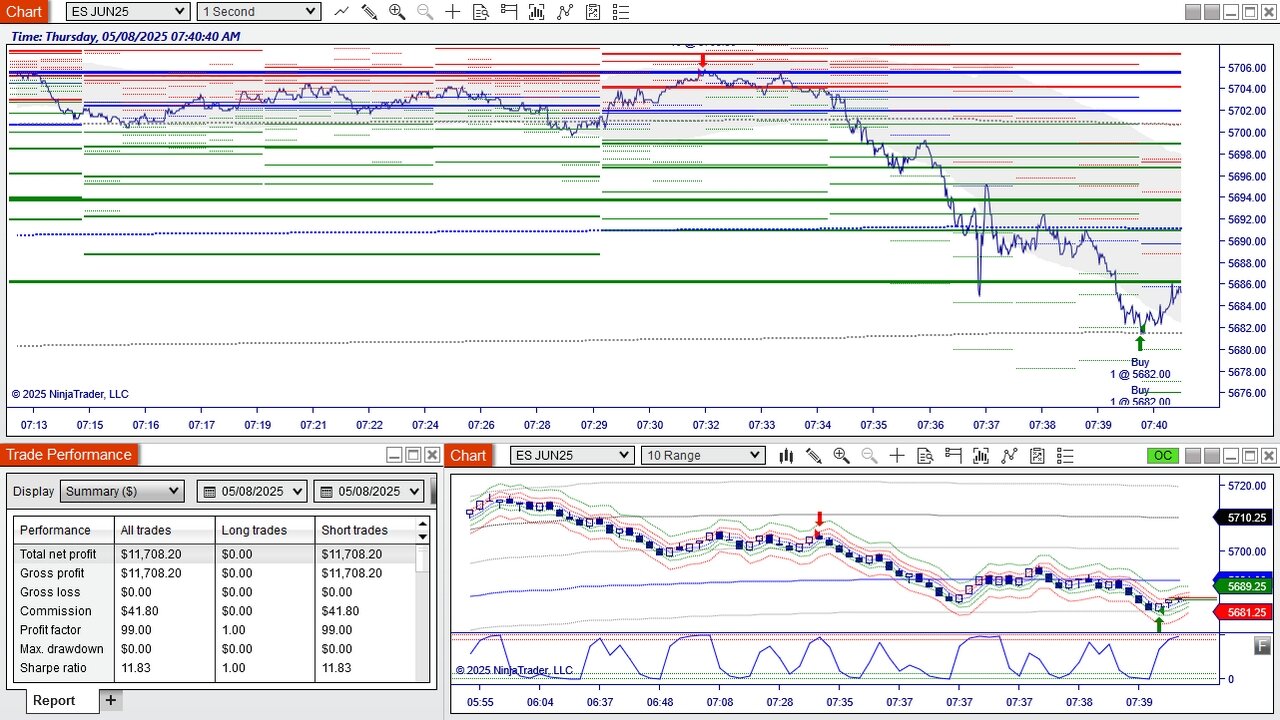Click red sell arrow on the 10 Range chart
1280x720 pixels.
(820, 519)
